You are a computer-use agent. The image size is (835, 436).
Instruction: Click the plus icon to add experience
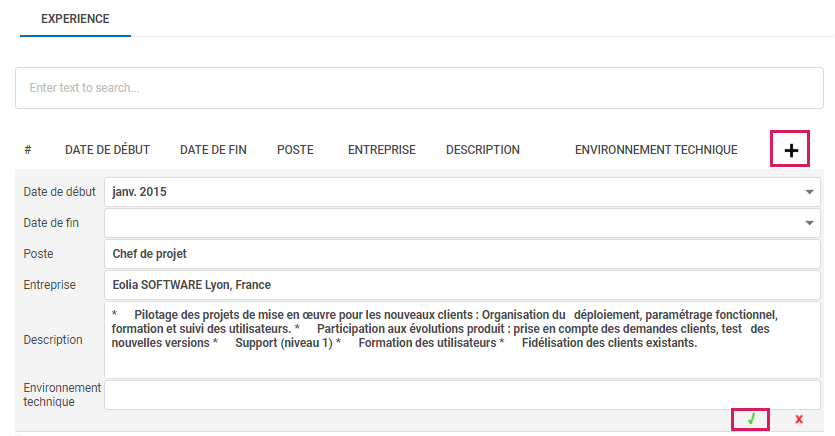tap(790, 150)
